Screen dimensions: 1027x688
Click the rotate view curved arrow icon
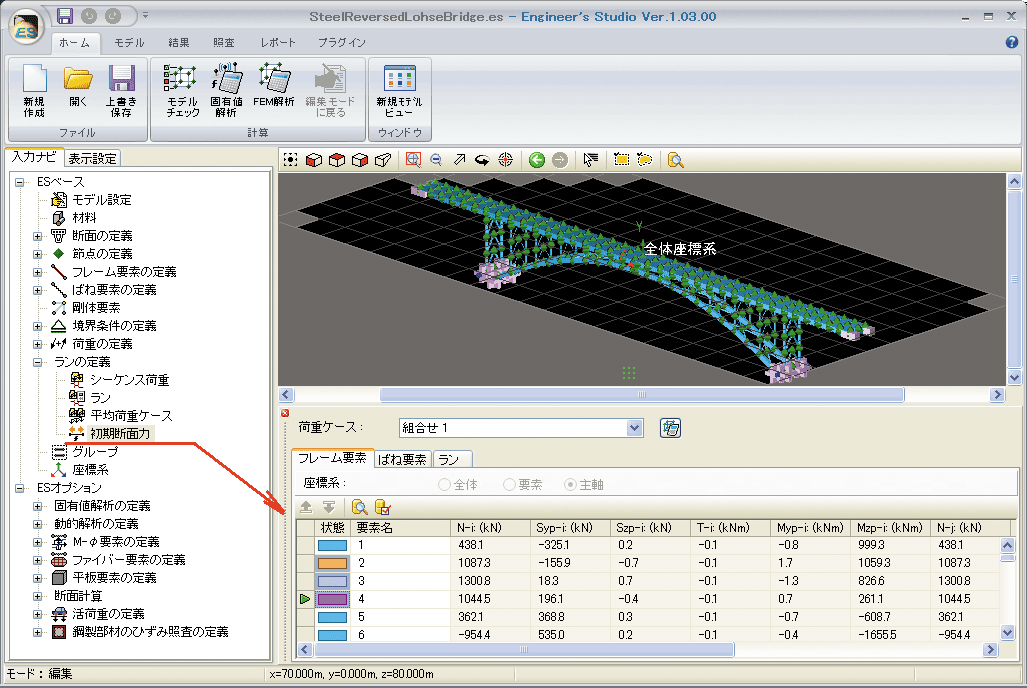482,160
